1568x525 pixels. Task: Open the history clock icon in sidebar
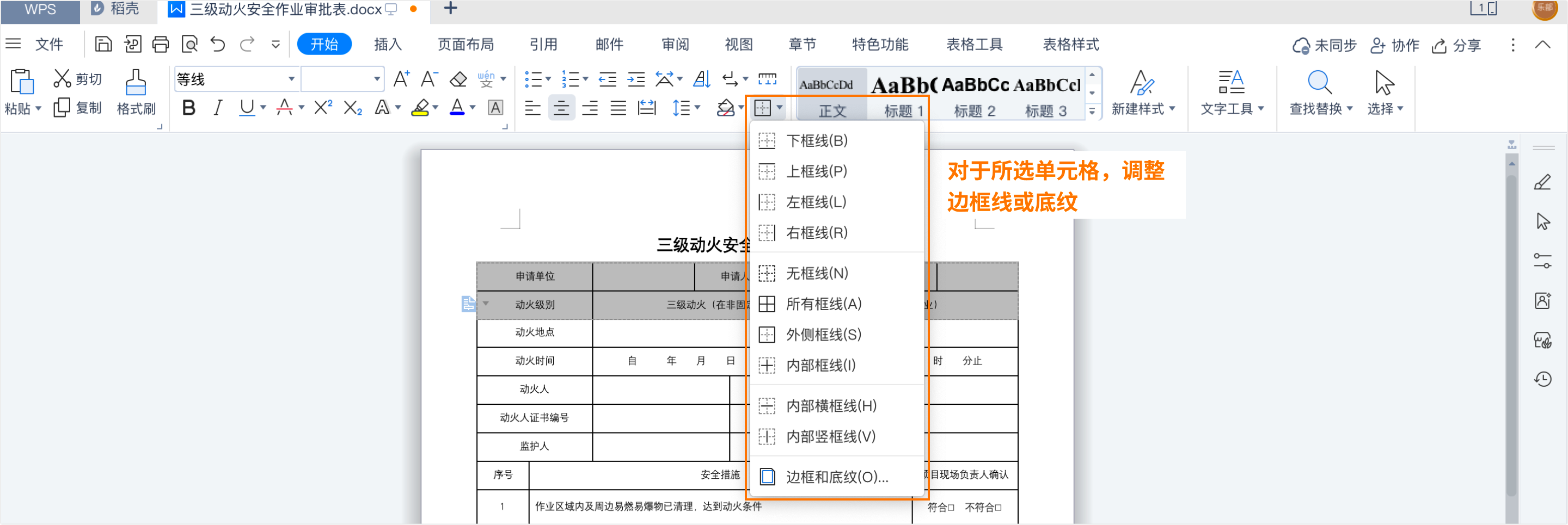click(x=1542, y=379)
